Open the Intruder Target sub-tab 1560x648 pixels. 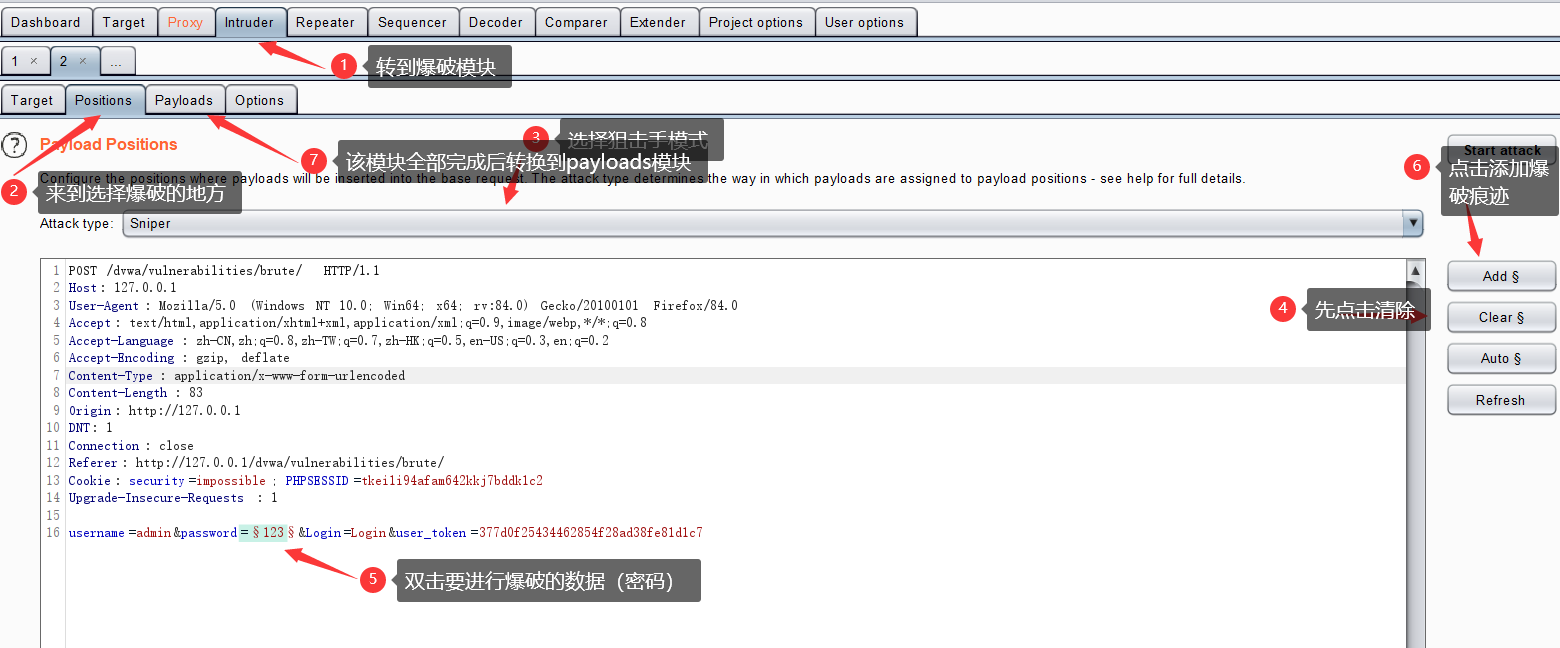[x=32, y=100]
